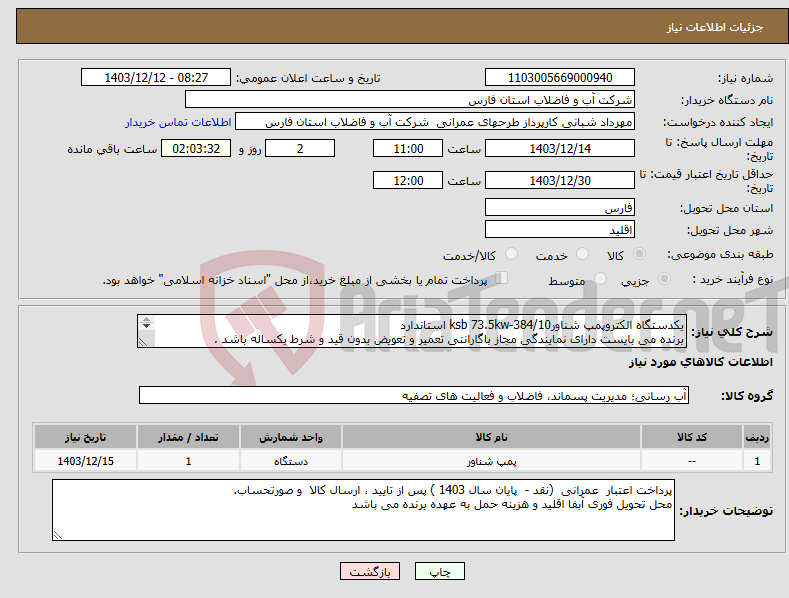Click the کد کالا column header
The width and height of the screenshot is (789, 598).
692,437
